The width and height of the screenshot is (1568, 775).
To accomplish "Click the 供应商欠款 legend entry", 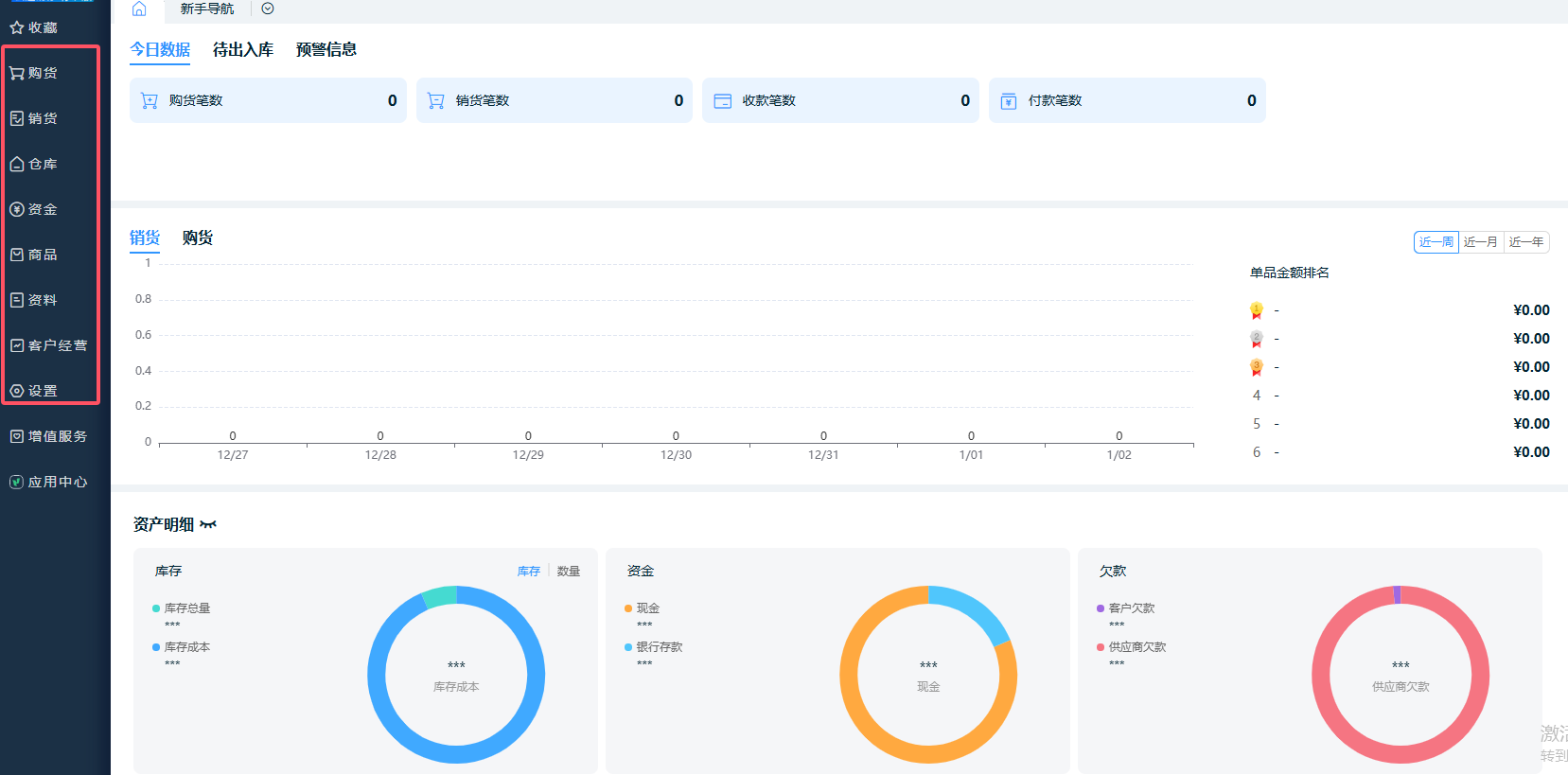I will pyautogui.click(x=1132, y=647).
